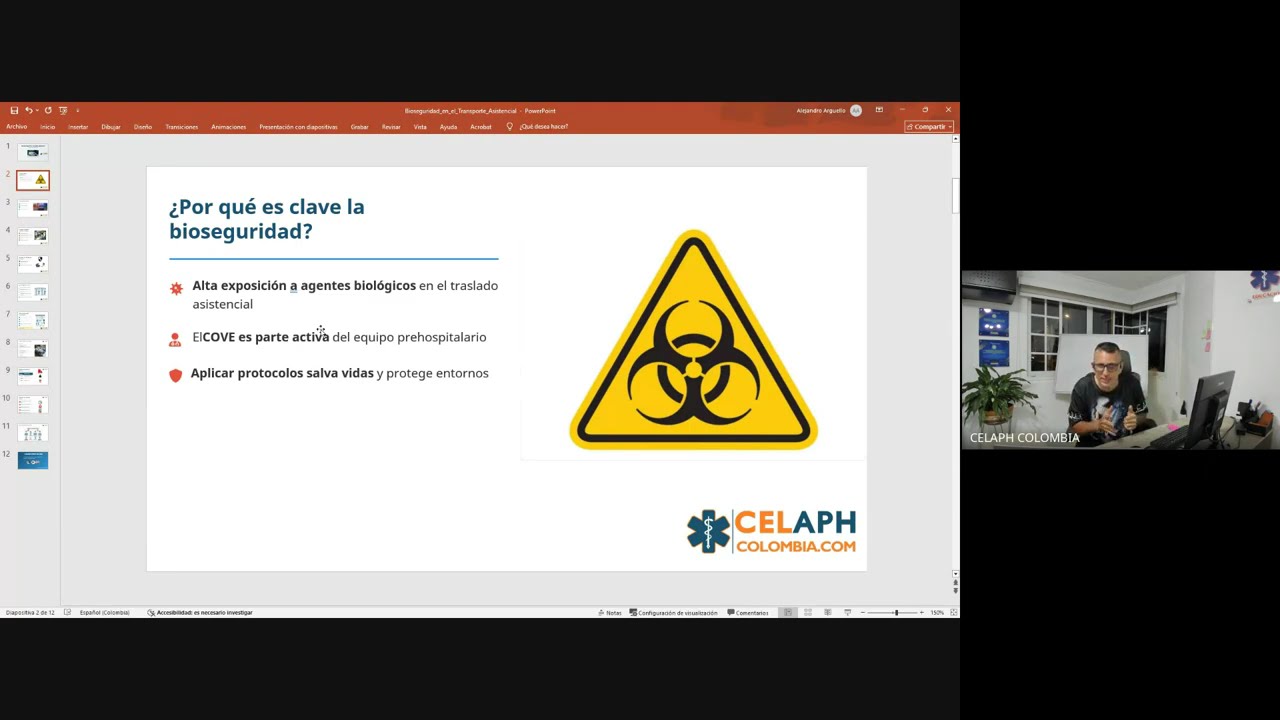Click the red person bullet icon

click(x=175, y=340)
